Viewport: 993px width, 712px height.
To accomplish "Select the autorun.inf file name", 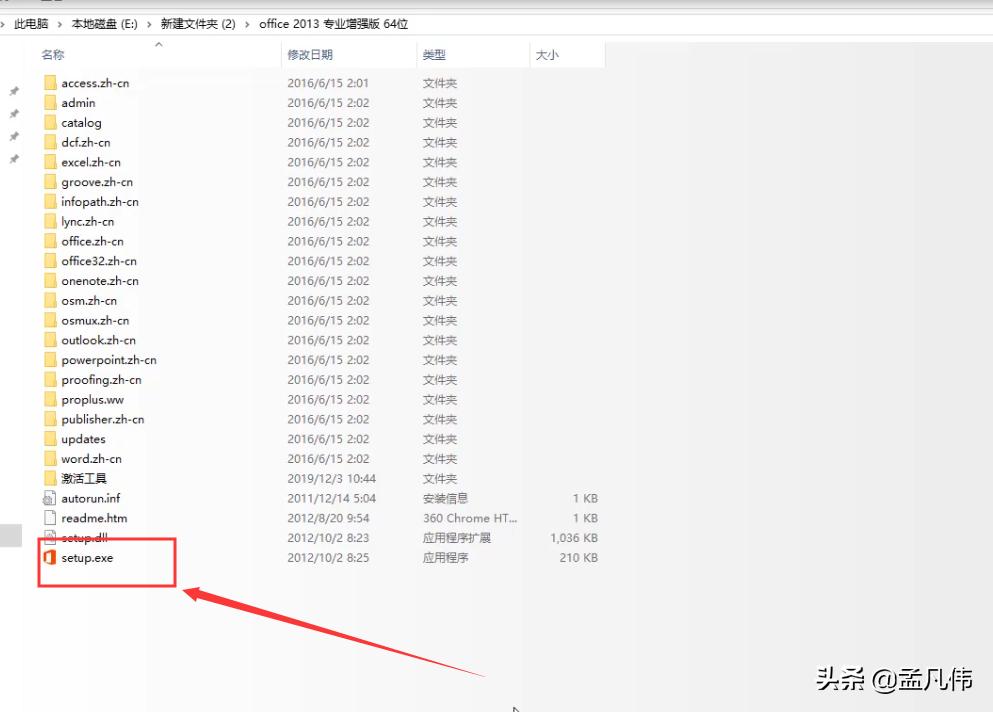I will [x=91, y=498].
